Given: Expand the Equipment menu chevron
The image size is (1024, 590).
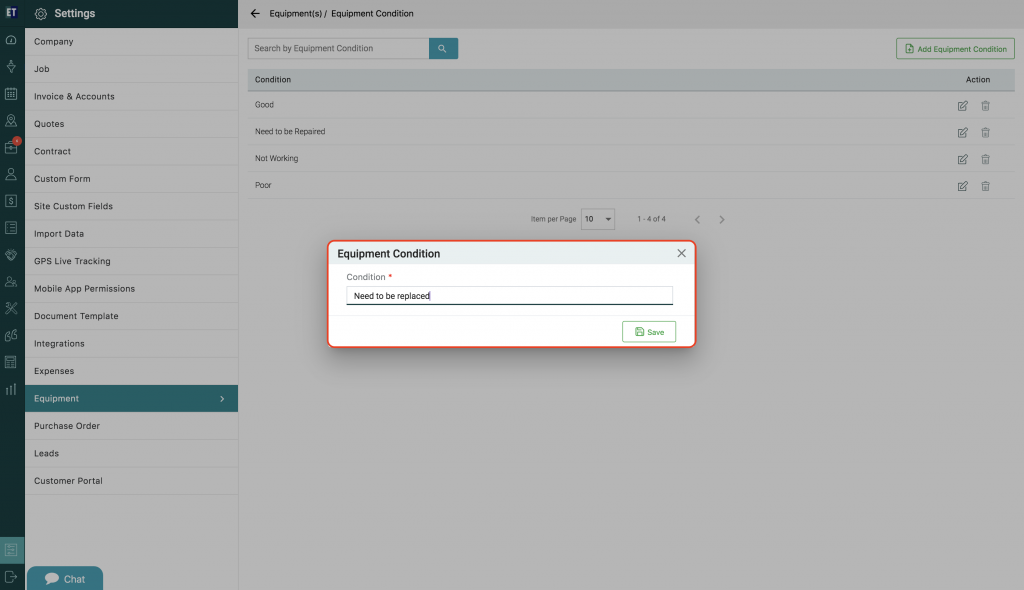Looking at the screenshot, I should click(x=222, y=399).
